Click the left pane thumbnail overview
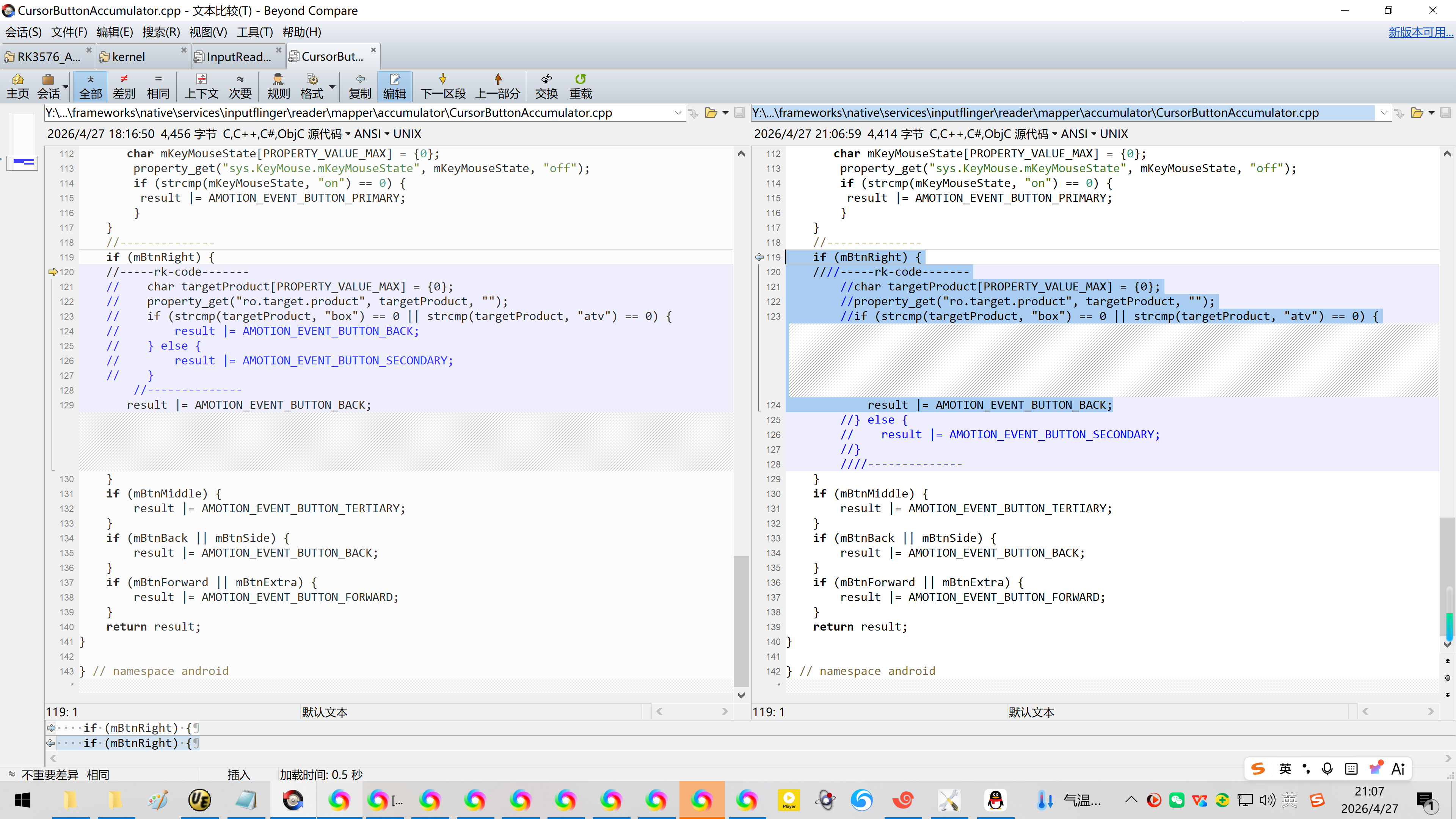 click(x=23, y=141)
